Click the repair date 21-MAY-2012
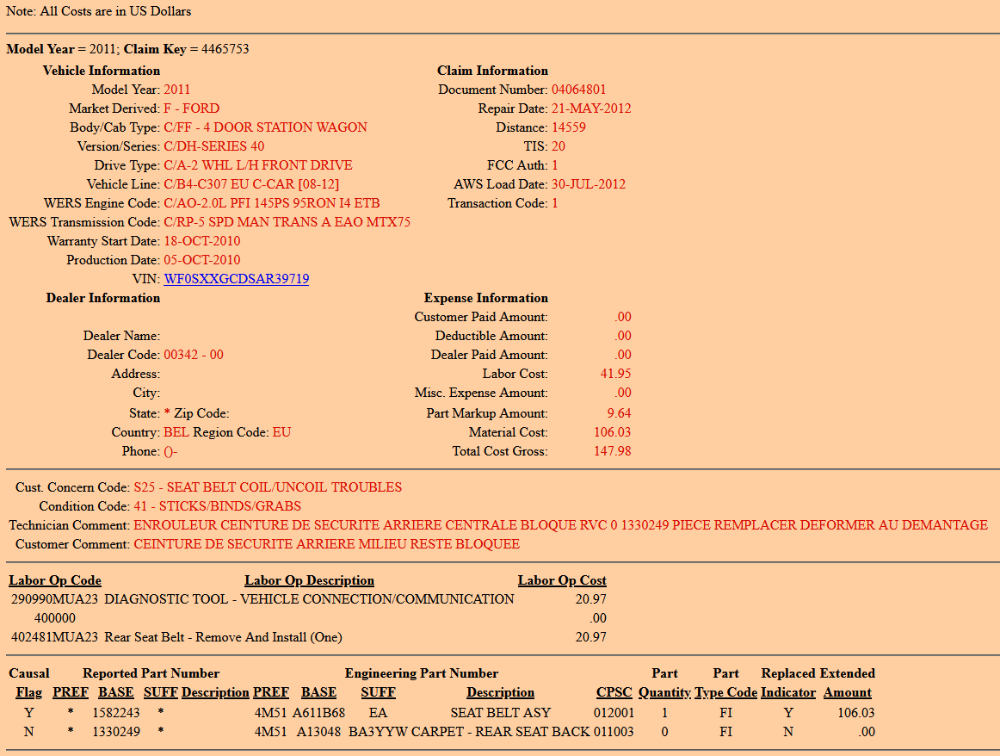The height and width of the screenshot is (756, 1000). click(591, 109)
